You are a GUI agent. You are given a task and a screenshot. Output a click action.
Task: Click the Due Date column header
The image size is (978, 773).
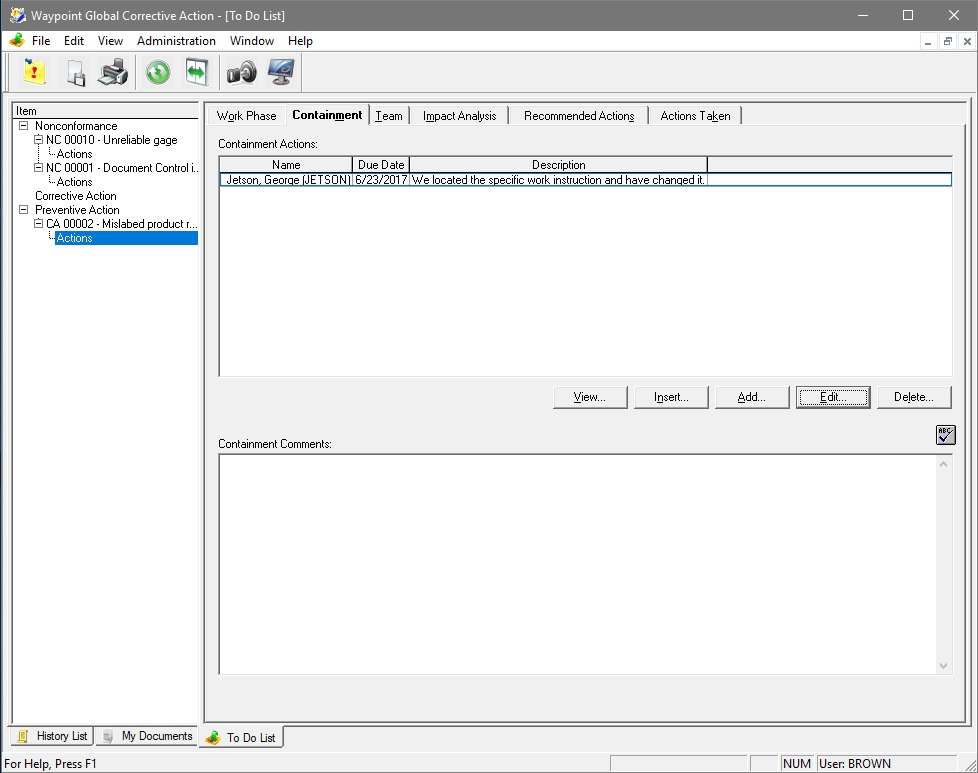(381, 165)
